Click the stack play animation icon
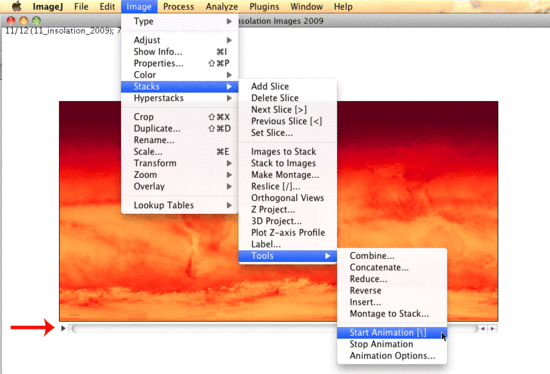Screen dimensions: 550x374 pos(63,328)
